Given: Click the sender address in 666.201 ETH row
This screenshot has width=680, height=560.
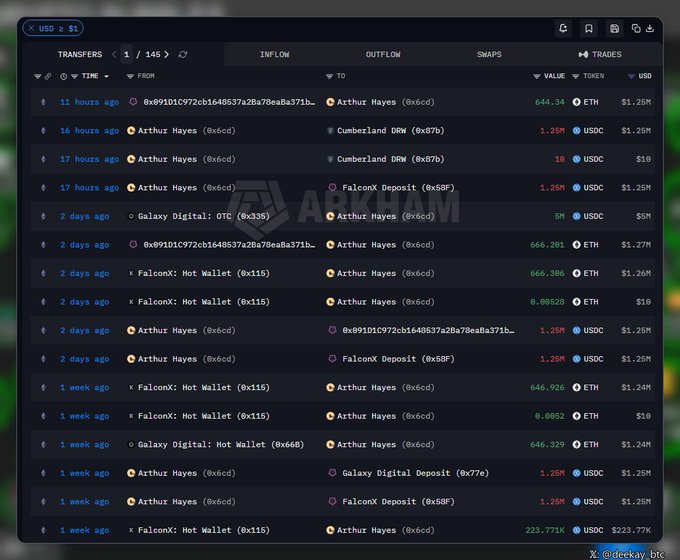Looking at the screenshot, I should click(229, 245).
